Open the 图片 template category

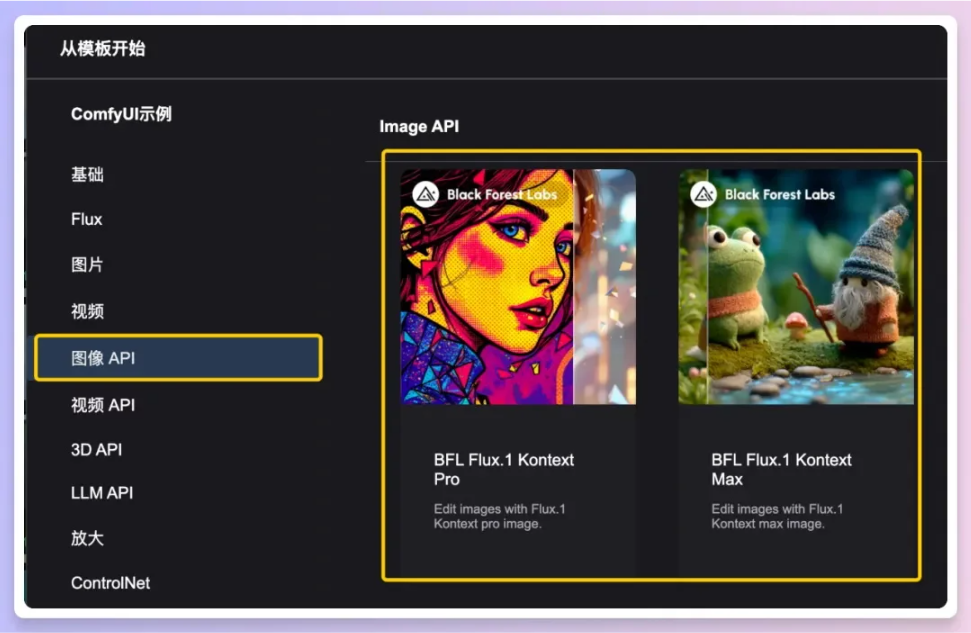point(87,265)
